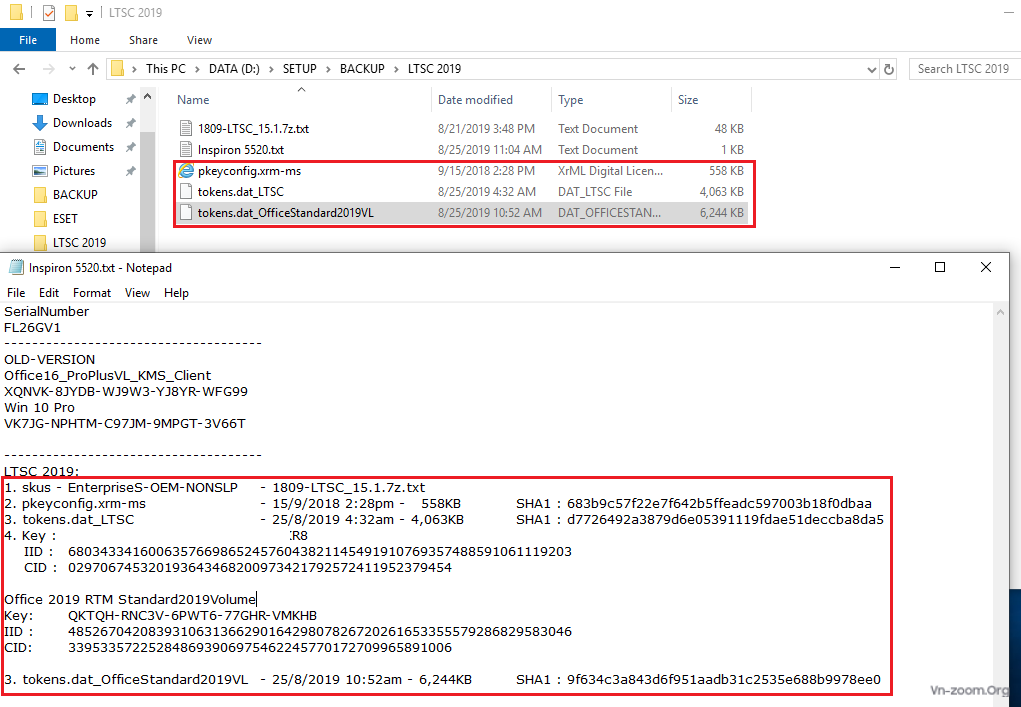
Task: Click the Notepad app icon in title bar
Action: (x=16, y=268)
